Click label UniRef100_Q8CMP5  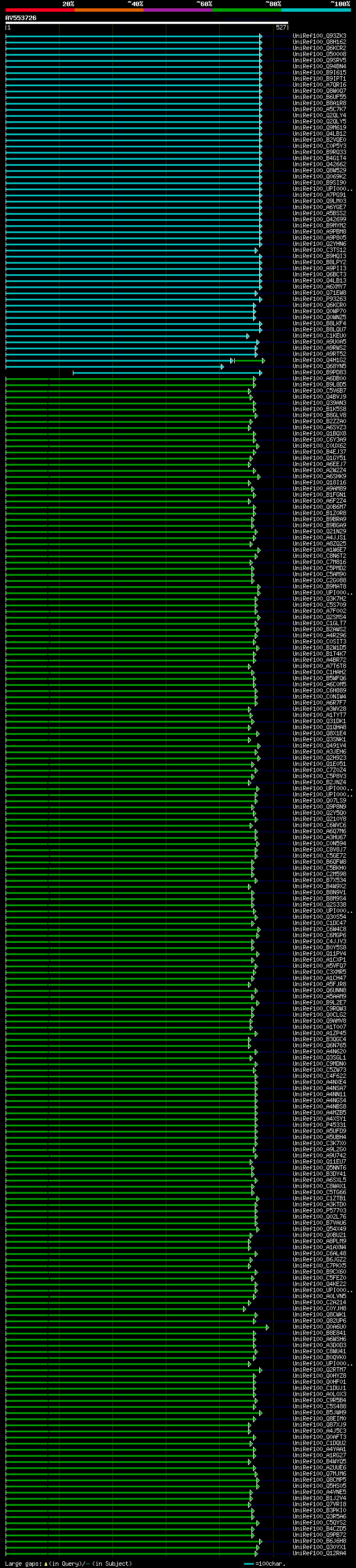coord(319,1480)
